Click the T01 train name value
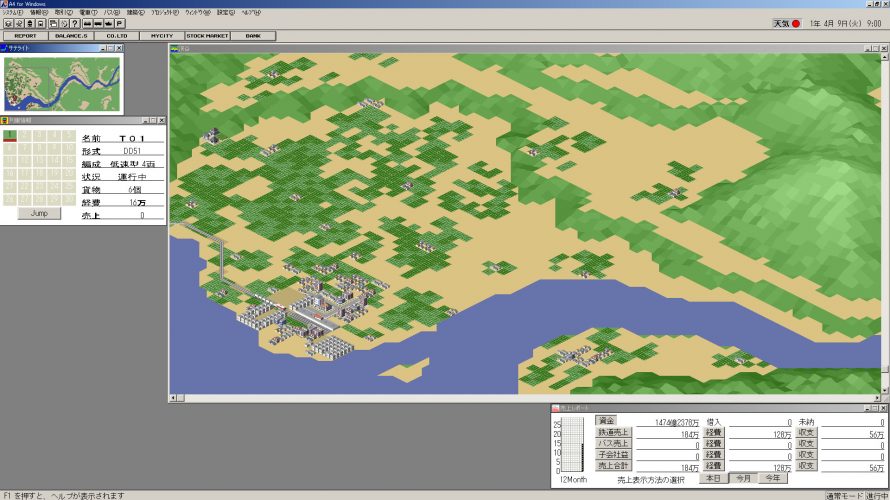890x500 pixels. tap(132, 138)
